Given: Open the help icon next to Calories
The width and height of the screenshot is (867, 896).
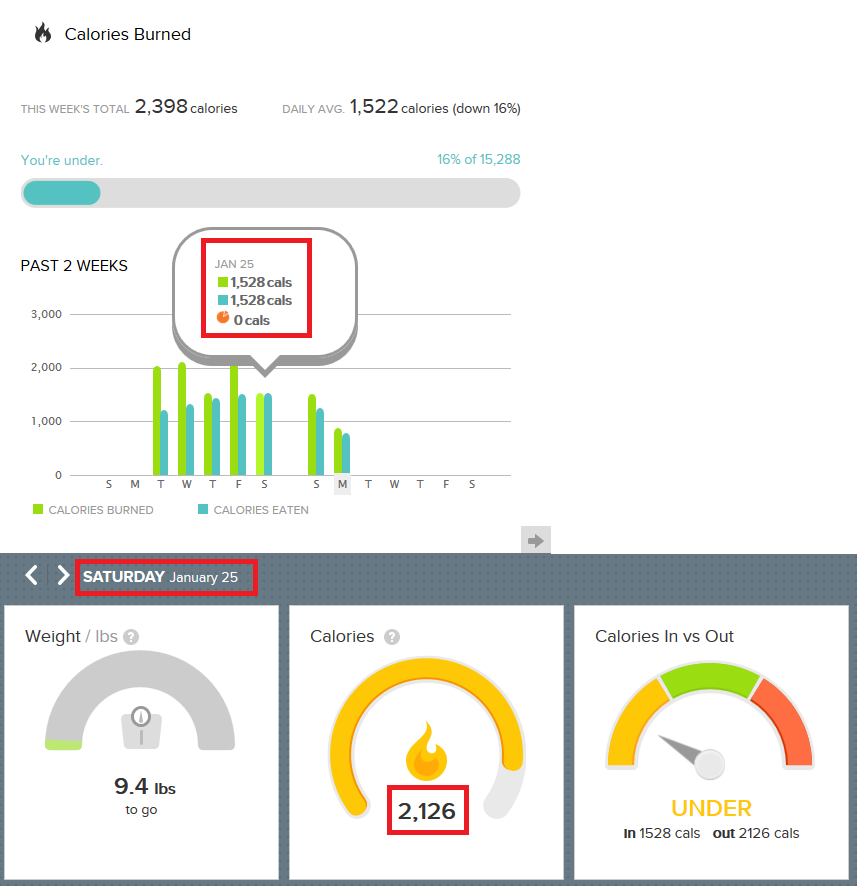Looking at the screenshot, I should coord(391,637).
